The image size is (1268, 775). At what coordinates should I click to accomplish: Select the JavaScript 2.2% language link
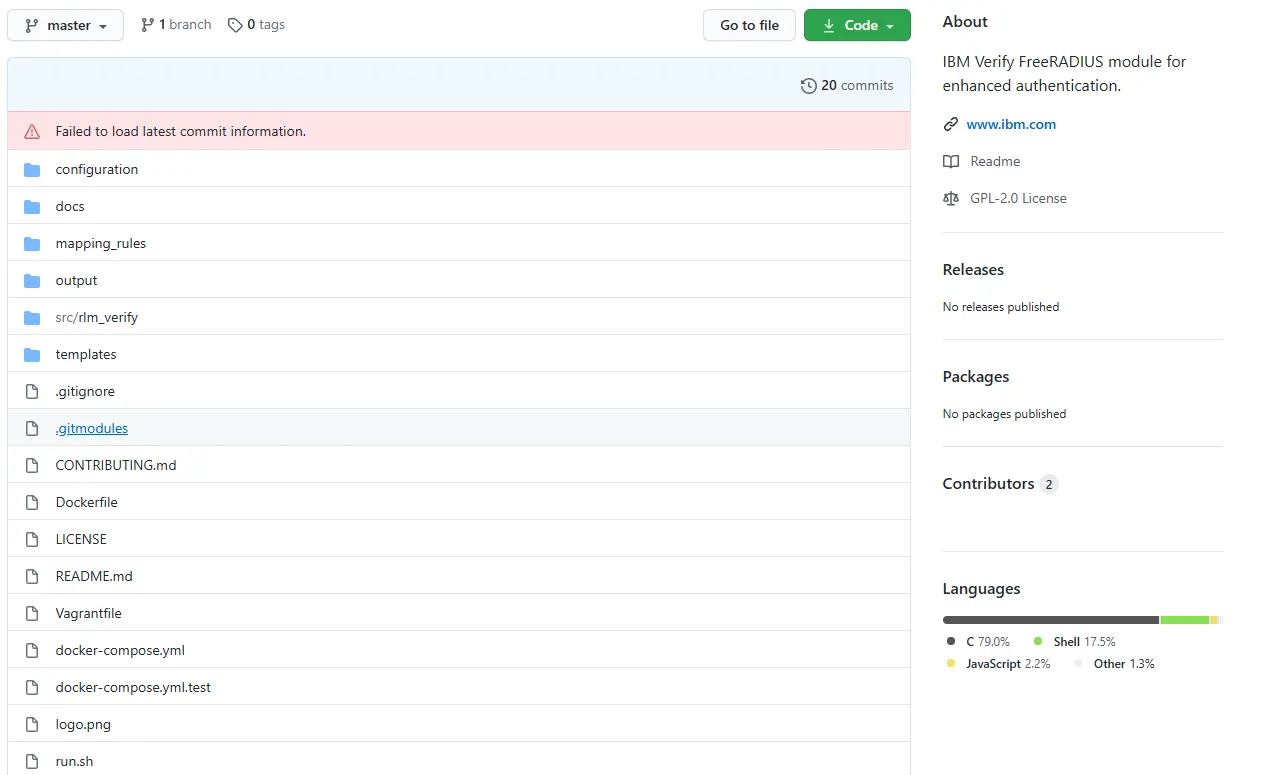click(x=998, y=663)
